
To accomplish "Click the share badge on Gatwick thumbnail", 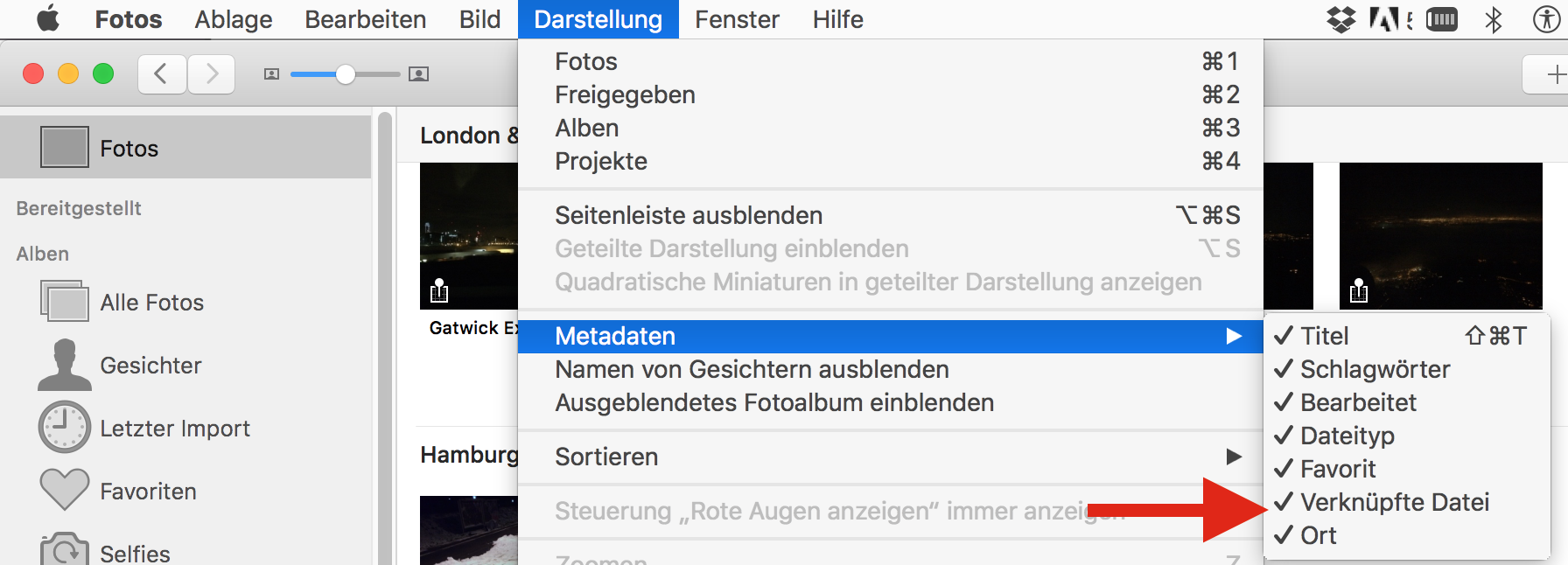I will tap(439, 291).
